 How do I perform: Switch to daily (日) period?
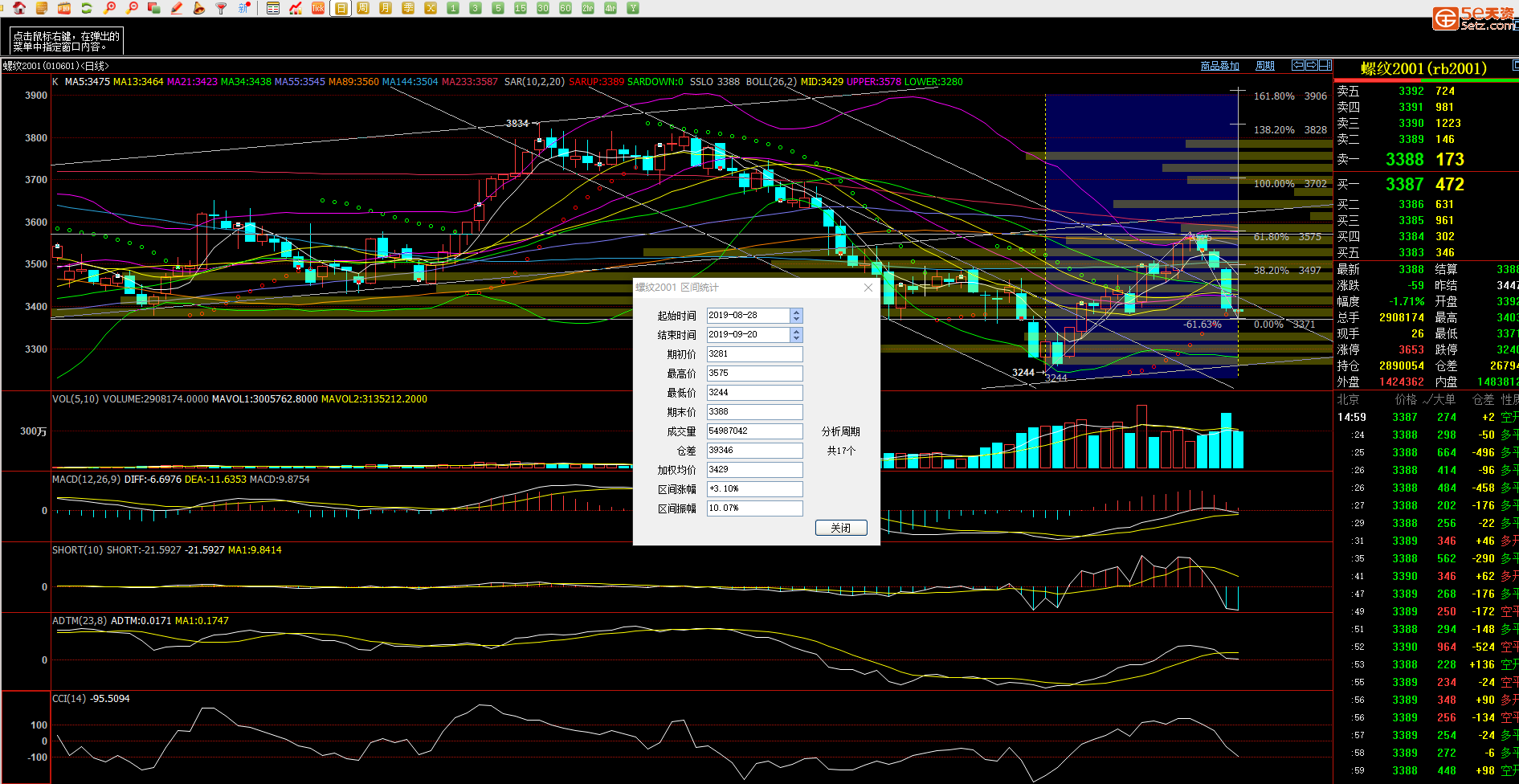341,8
